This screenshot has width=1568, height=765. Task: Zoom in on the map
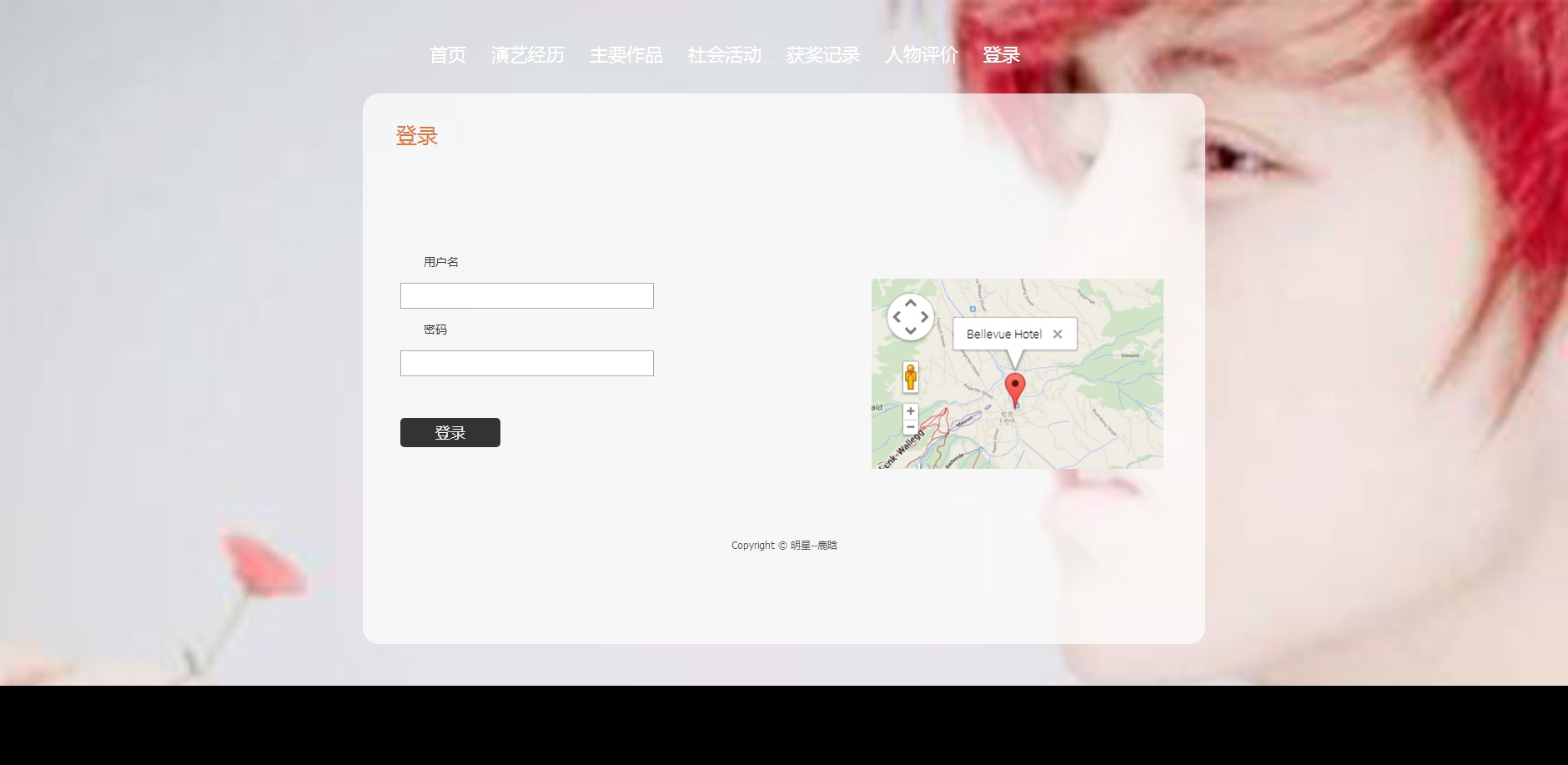coord(911,411)
